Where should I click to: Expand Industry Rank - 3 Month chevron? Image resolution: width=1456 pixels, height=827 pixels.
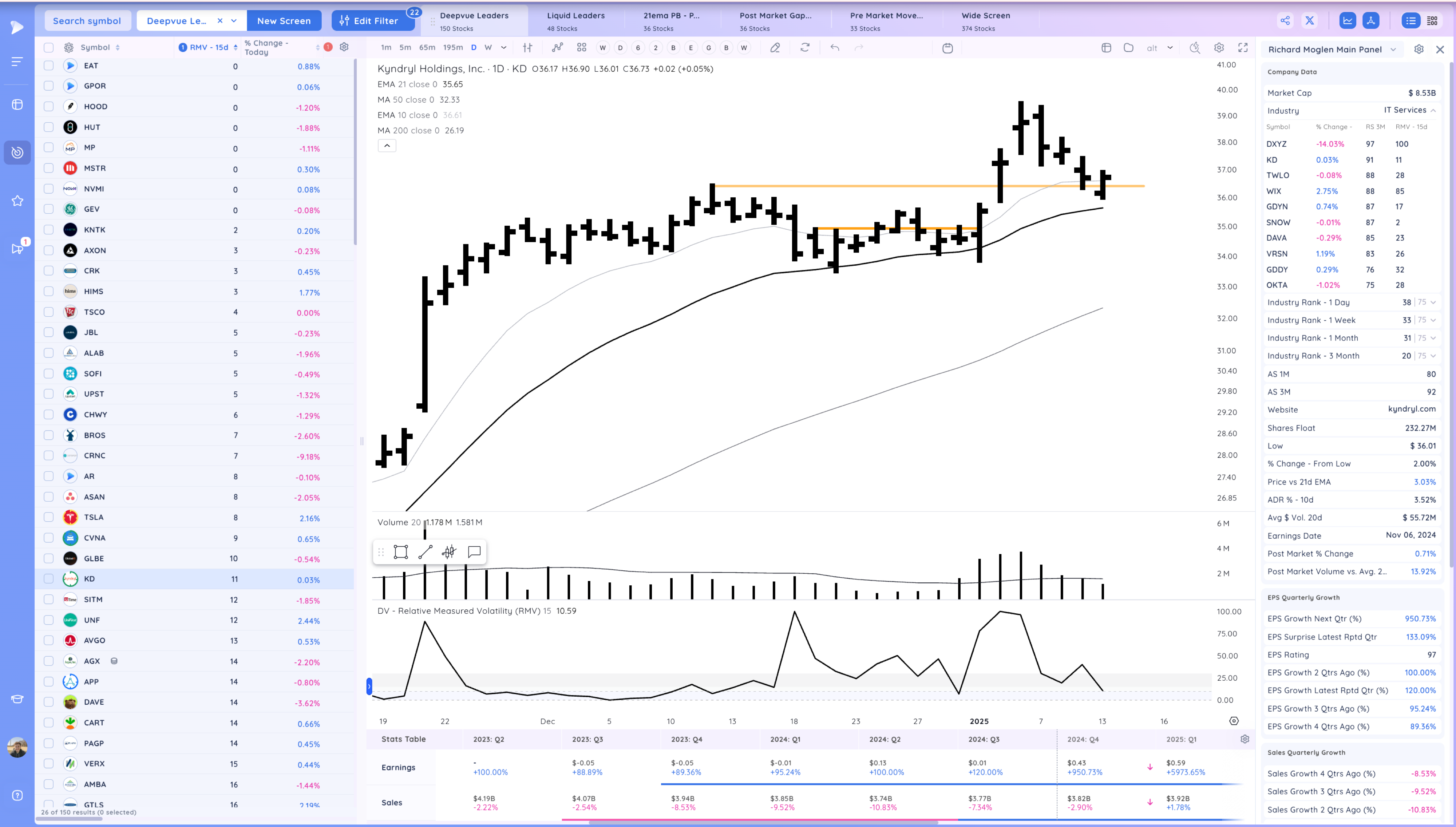[x=1433, y=356]
